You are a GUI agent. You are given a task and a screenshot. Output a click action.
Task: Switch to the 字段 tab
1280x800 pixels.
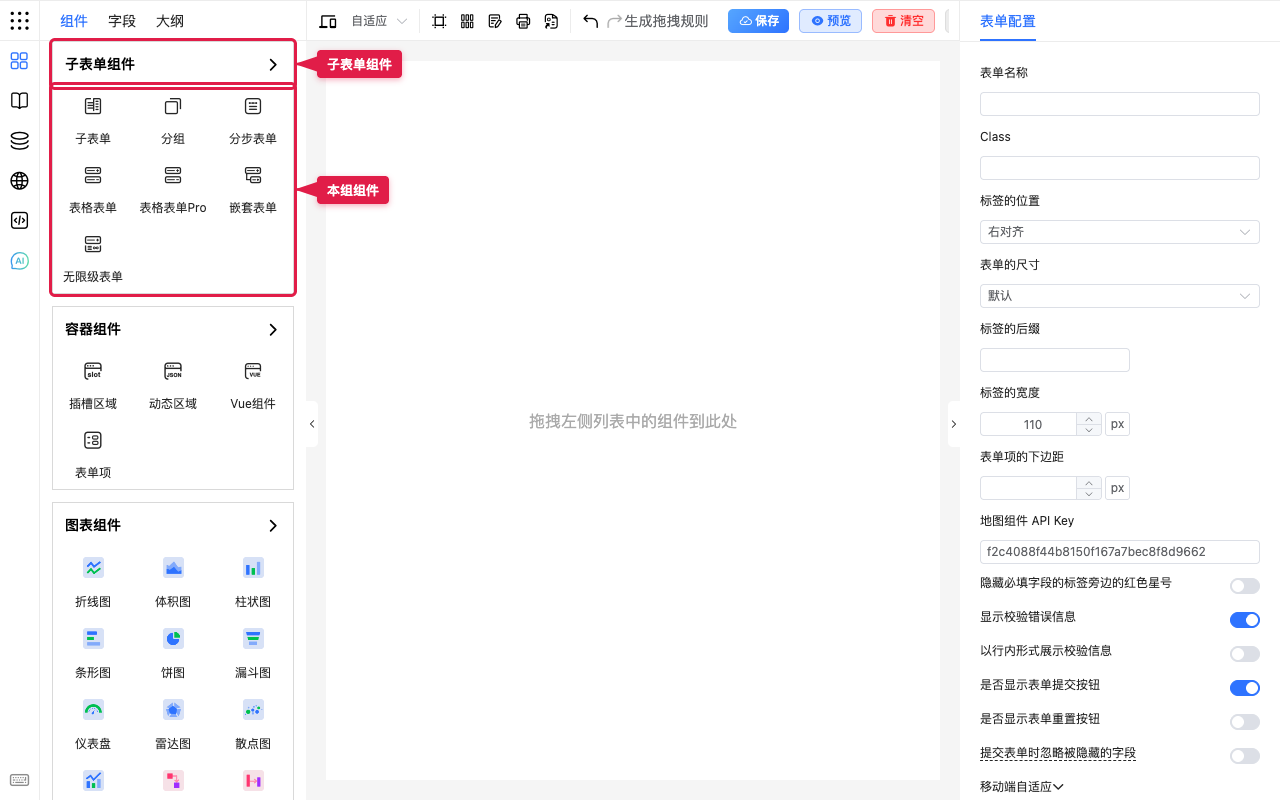pos(122,21)
